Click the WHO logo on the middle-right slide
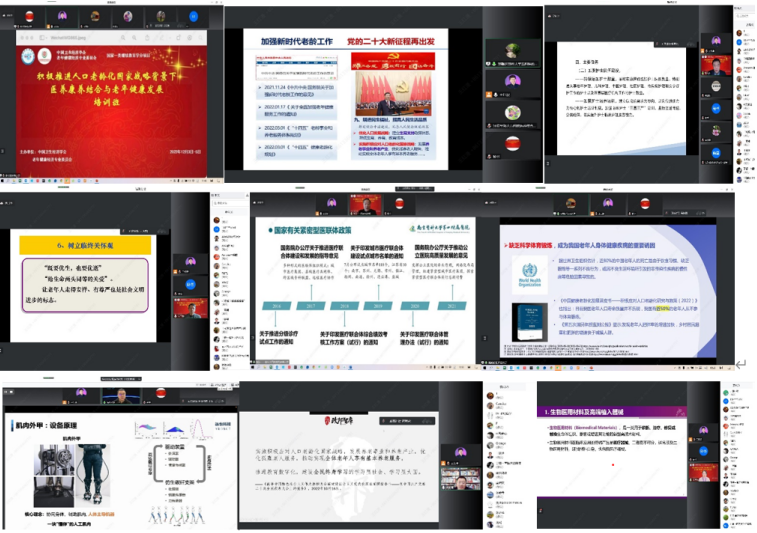This screenshot has height=533, width=757. [530, 273]
